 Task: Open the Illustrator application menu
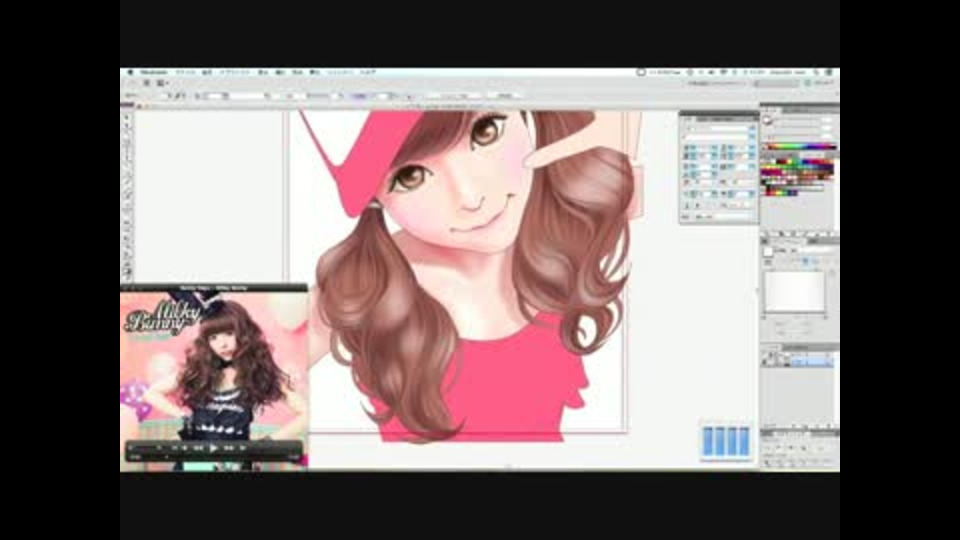(x=154, y=72)
